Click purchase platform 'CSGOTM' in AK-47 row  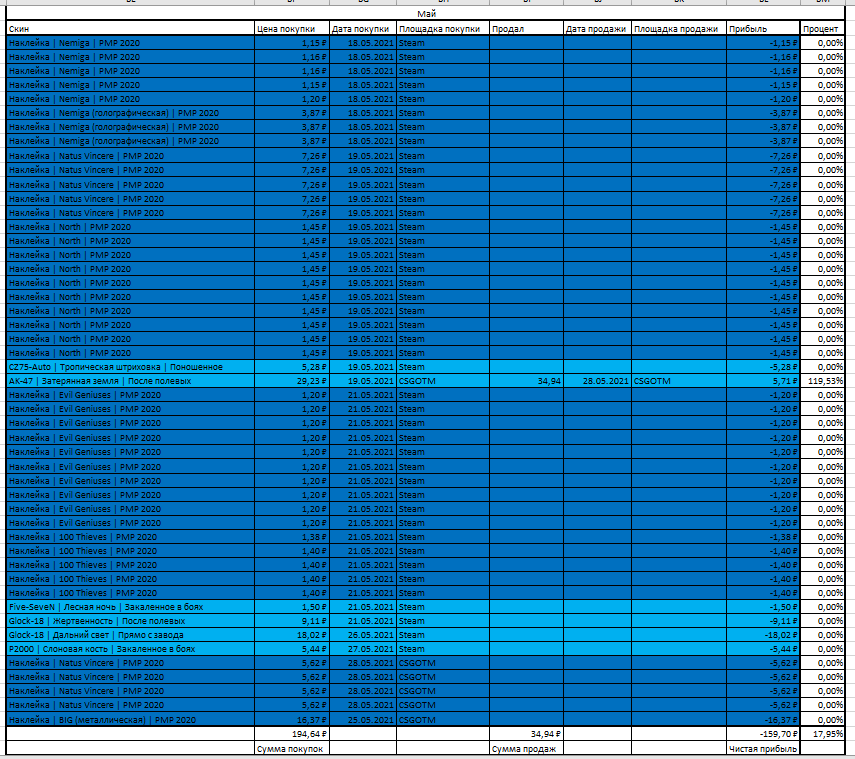click(443, 381)
